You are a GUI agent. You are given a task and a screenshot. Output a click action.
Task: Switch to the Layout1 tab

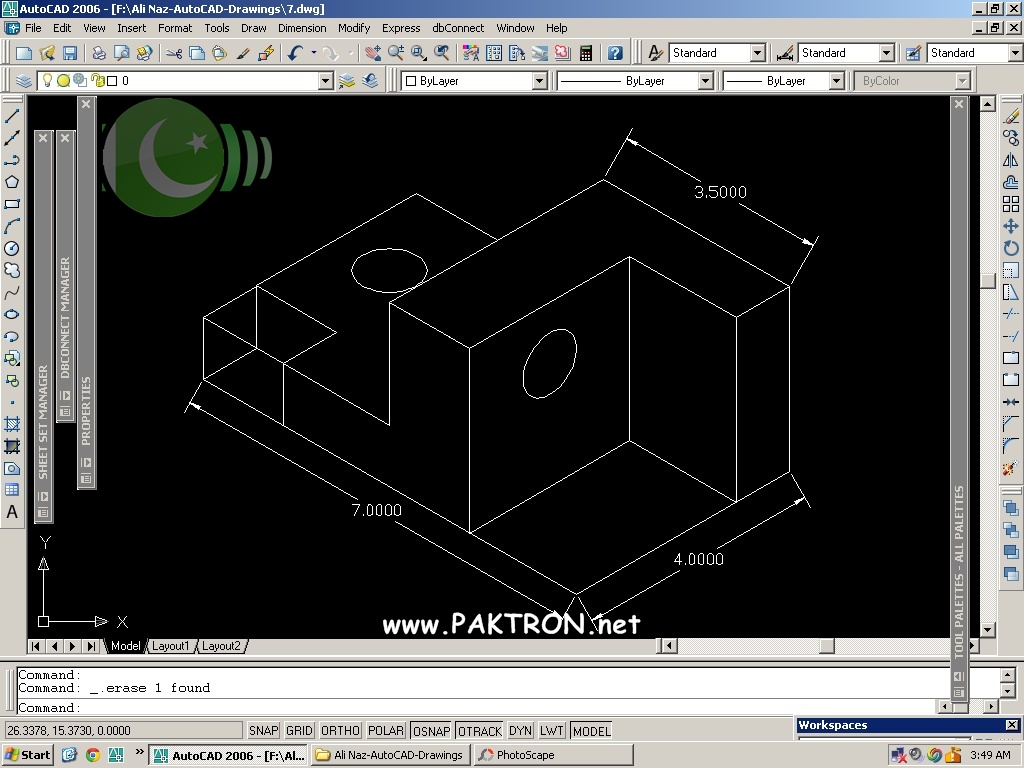point(171,646)
